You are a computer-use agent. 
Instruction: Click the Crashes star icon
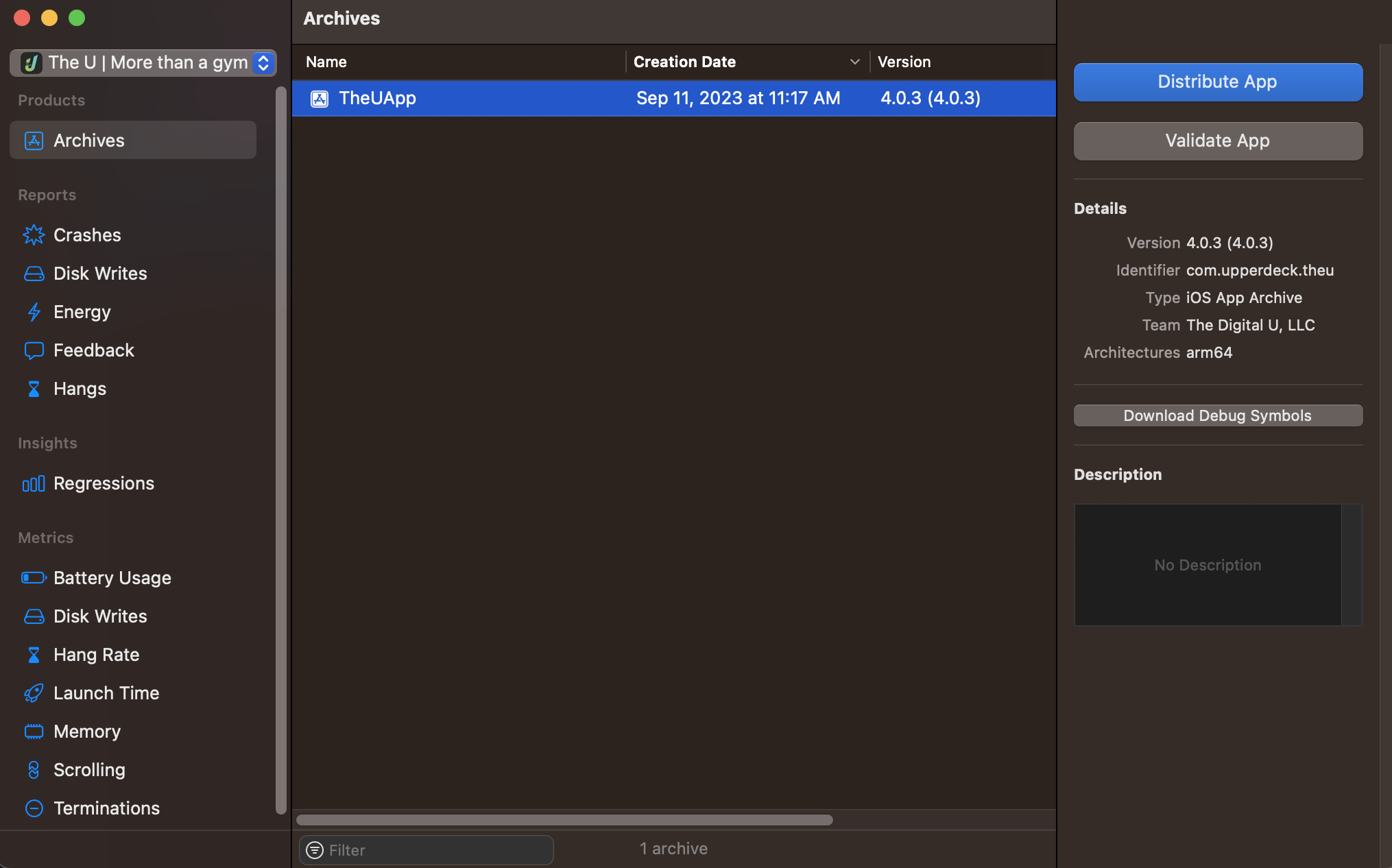pos(34,235)
